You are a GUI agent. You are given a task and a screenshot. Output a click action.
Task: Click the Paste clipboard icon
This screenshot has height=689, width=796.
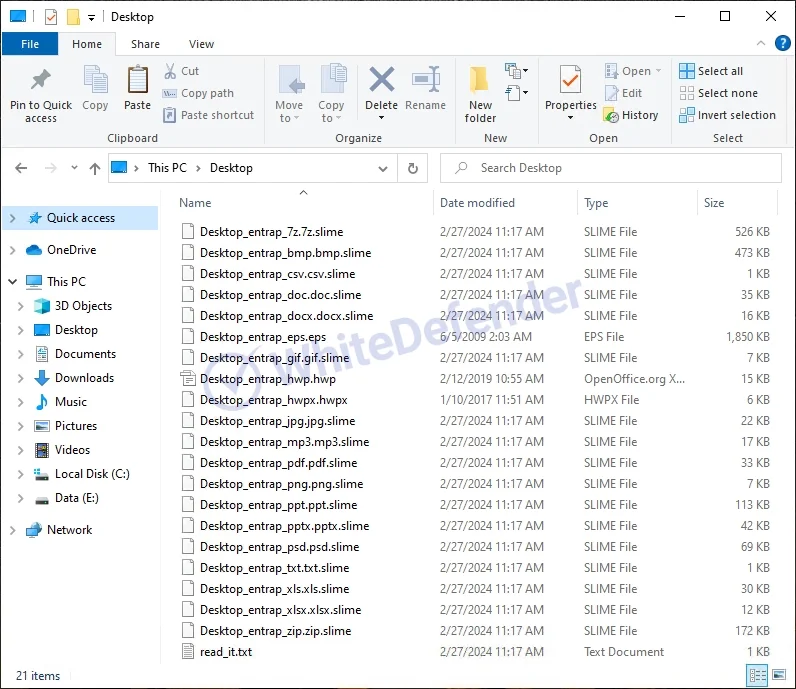(137, 80)
